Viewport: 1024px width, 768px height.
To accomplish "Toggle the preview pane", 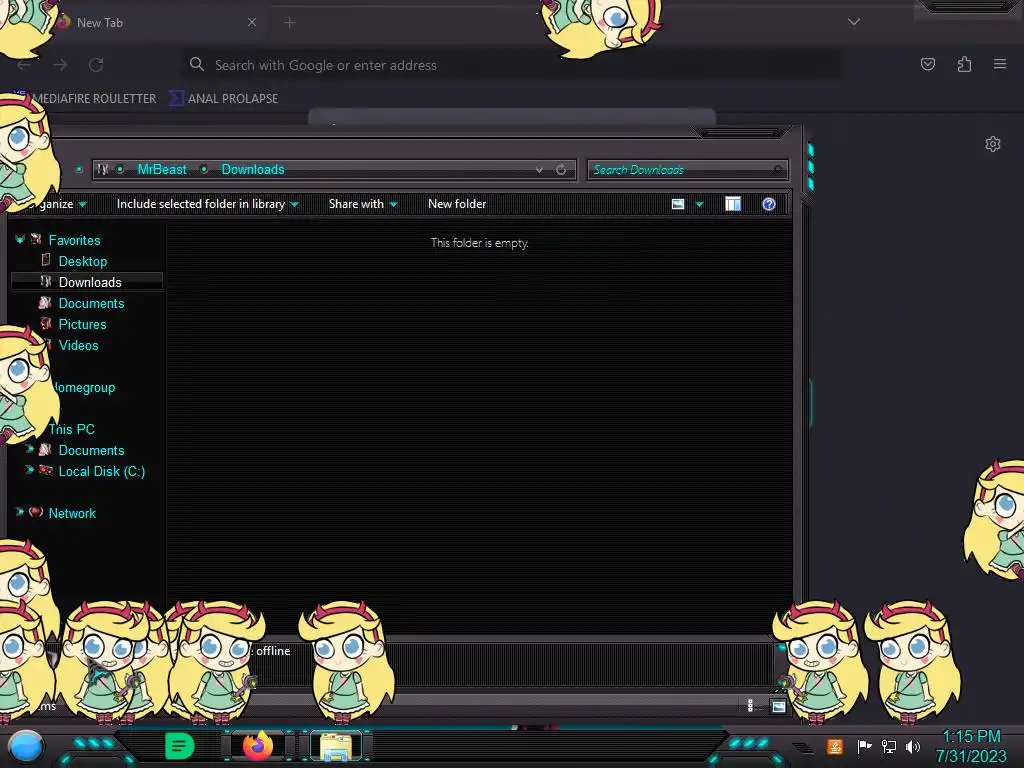I will pyautogui.click(x=733, y=204).
